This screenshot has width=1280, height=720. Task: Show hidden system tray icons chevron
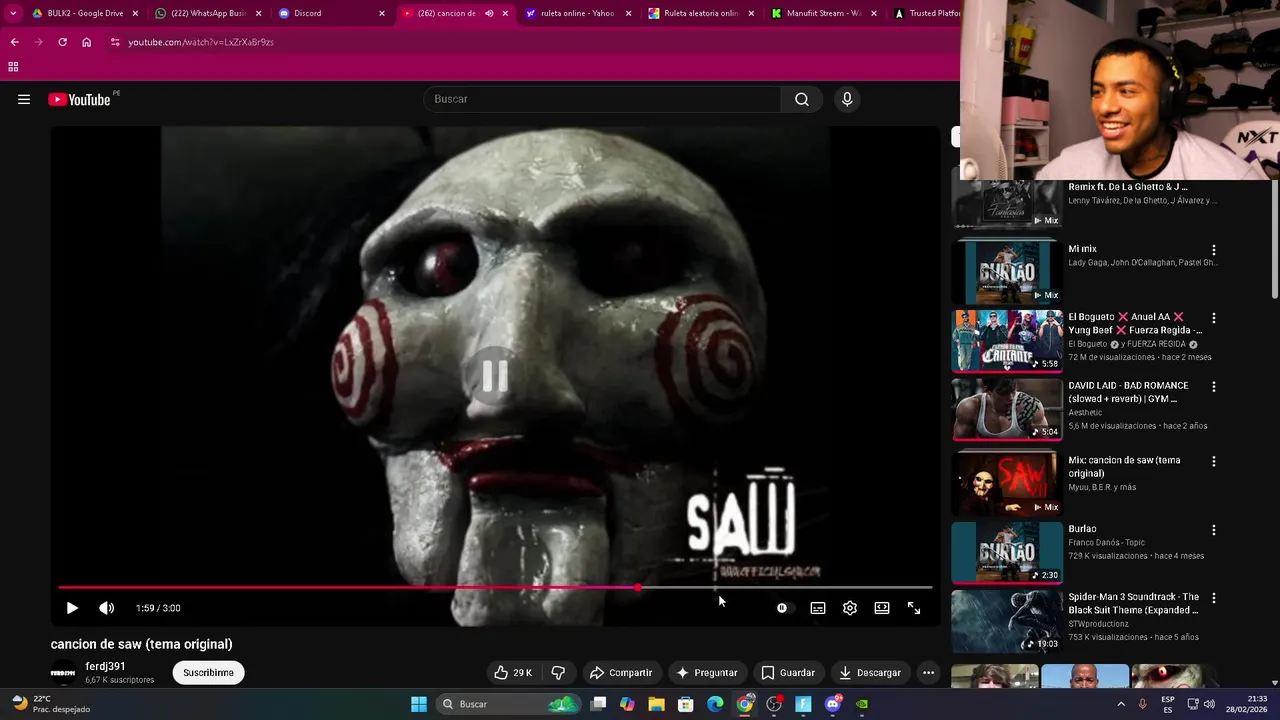coord(1119,704)
